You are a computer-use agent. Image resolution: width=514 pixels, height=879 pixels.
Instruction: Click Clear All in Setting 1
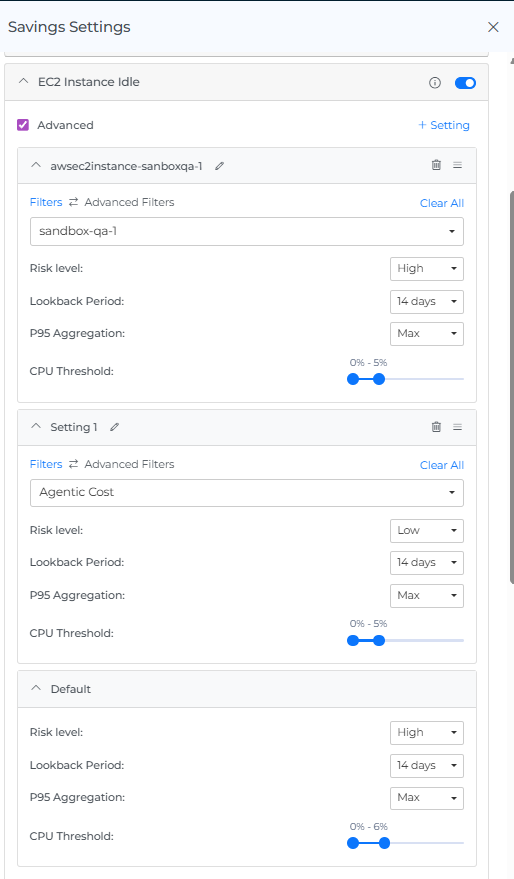tap(442, 465)
